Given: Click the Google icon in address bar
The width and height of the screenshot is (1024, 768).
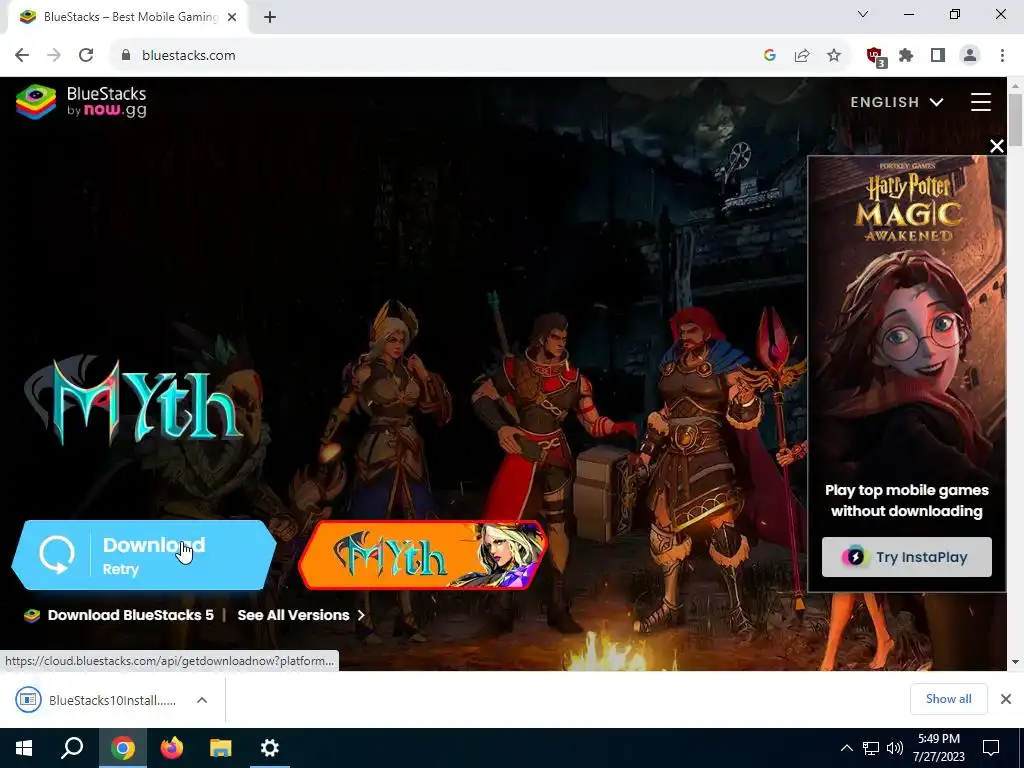Looking at the screenshot, I should tap(769, 56).
